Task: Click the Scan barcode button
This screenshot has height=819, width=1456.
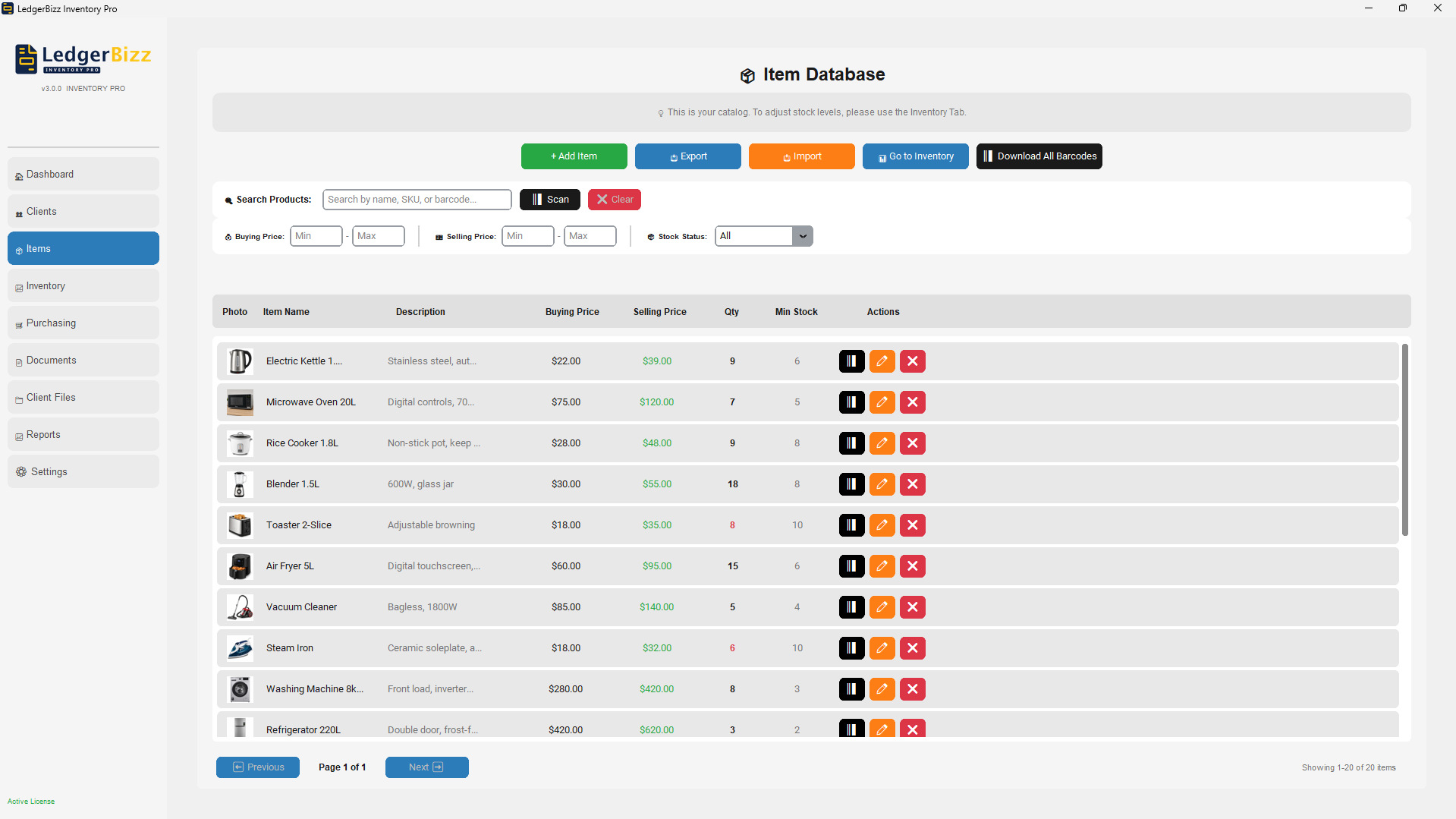Action: point(549,200)
